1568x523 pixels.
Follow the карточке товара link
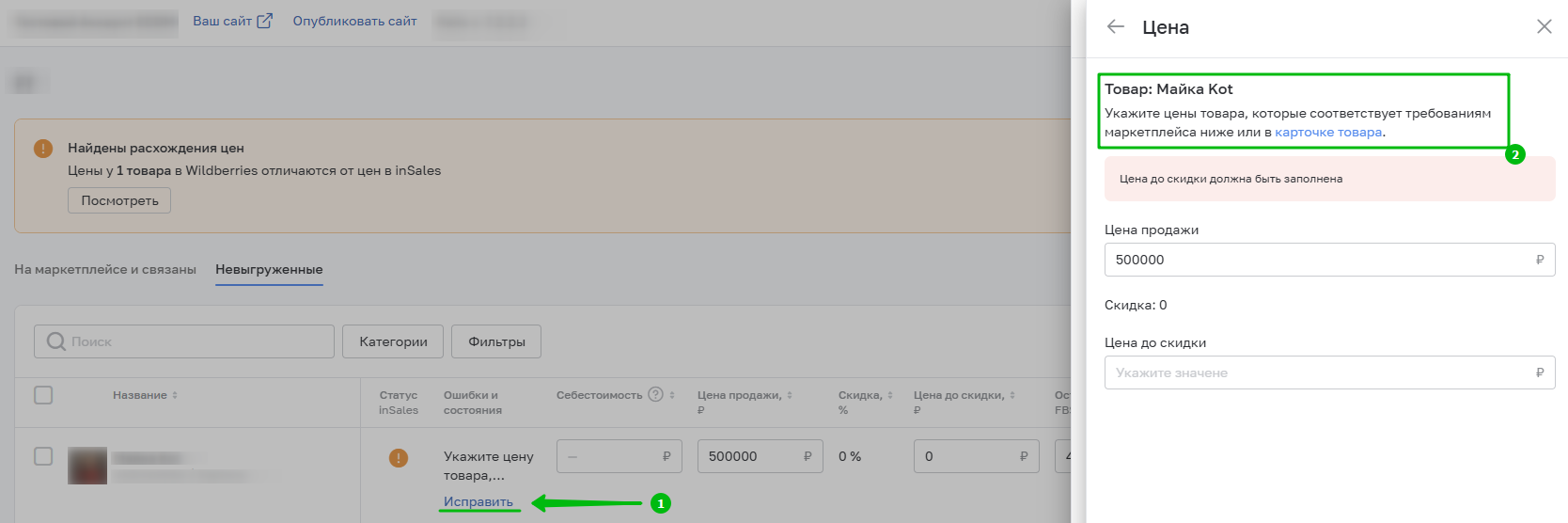pos(1328,133)
